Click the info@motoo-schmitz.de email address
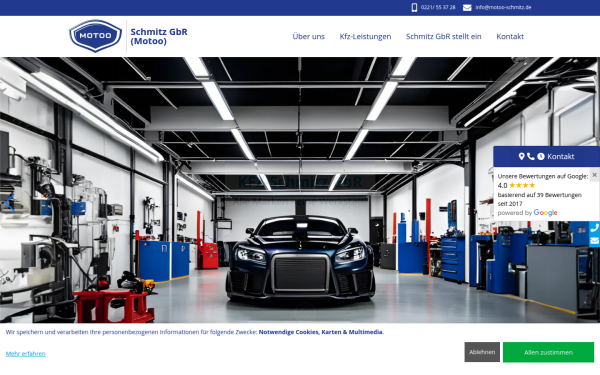This screenshot has width=600, height=375. [x=503, y=7]
